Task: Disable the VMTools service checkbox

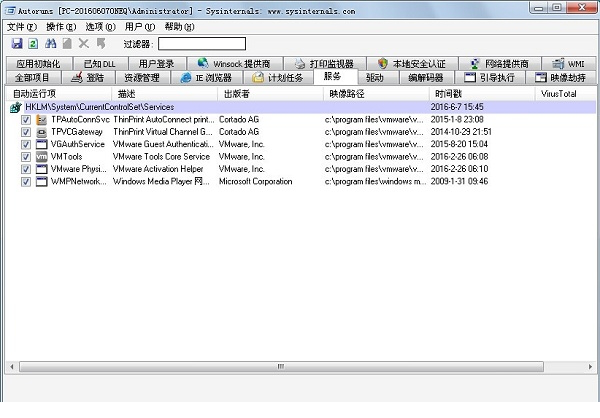Action: 26,157
